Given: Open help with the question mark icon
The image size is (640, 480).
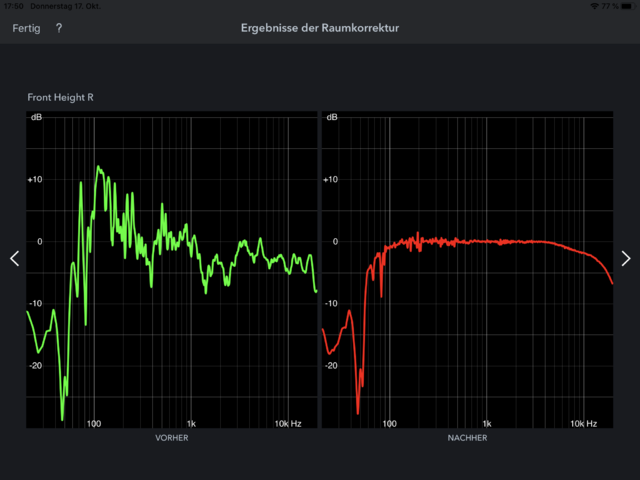Looking at the screenshot, I should click(x=59, y=28).
